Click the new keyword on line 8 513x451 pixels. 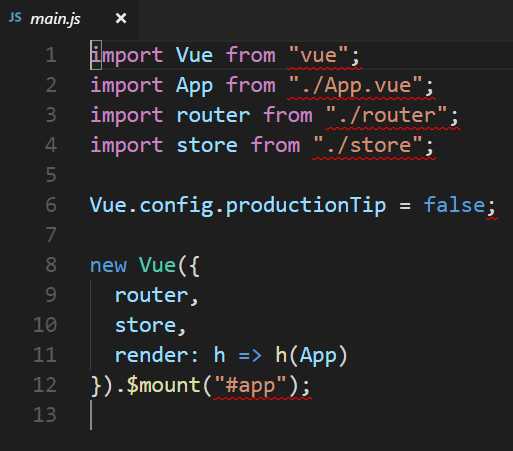[x=108, y=266]
